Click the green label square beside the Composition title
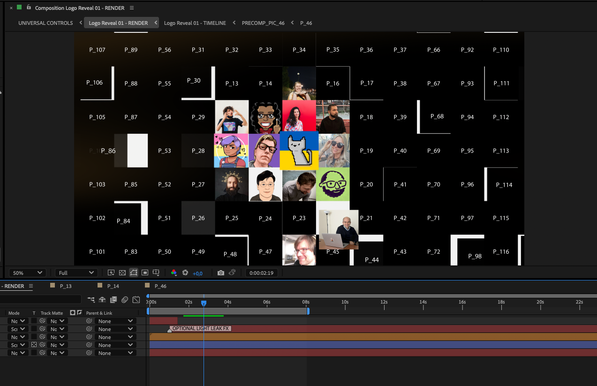 (x=19, y=7)
